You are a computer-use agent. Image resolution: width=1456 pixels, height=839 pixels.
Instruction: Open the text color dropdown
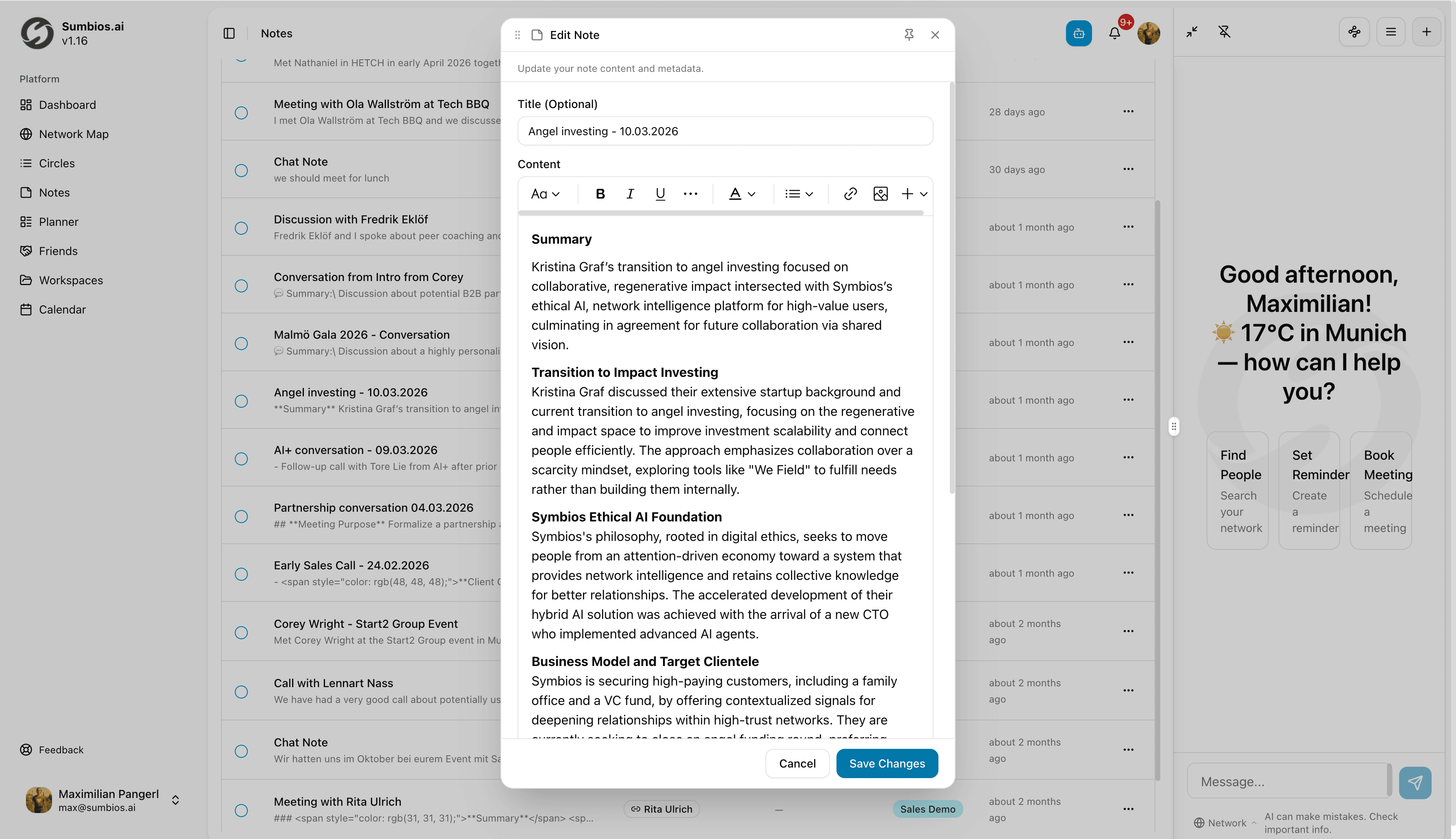742,194
